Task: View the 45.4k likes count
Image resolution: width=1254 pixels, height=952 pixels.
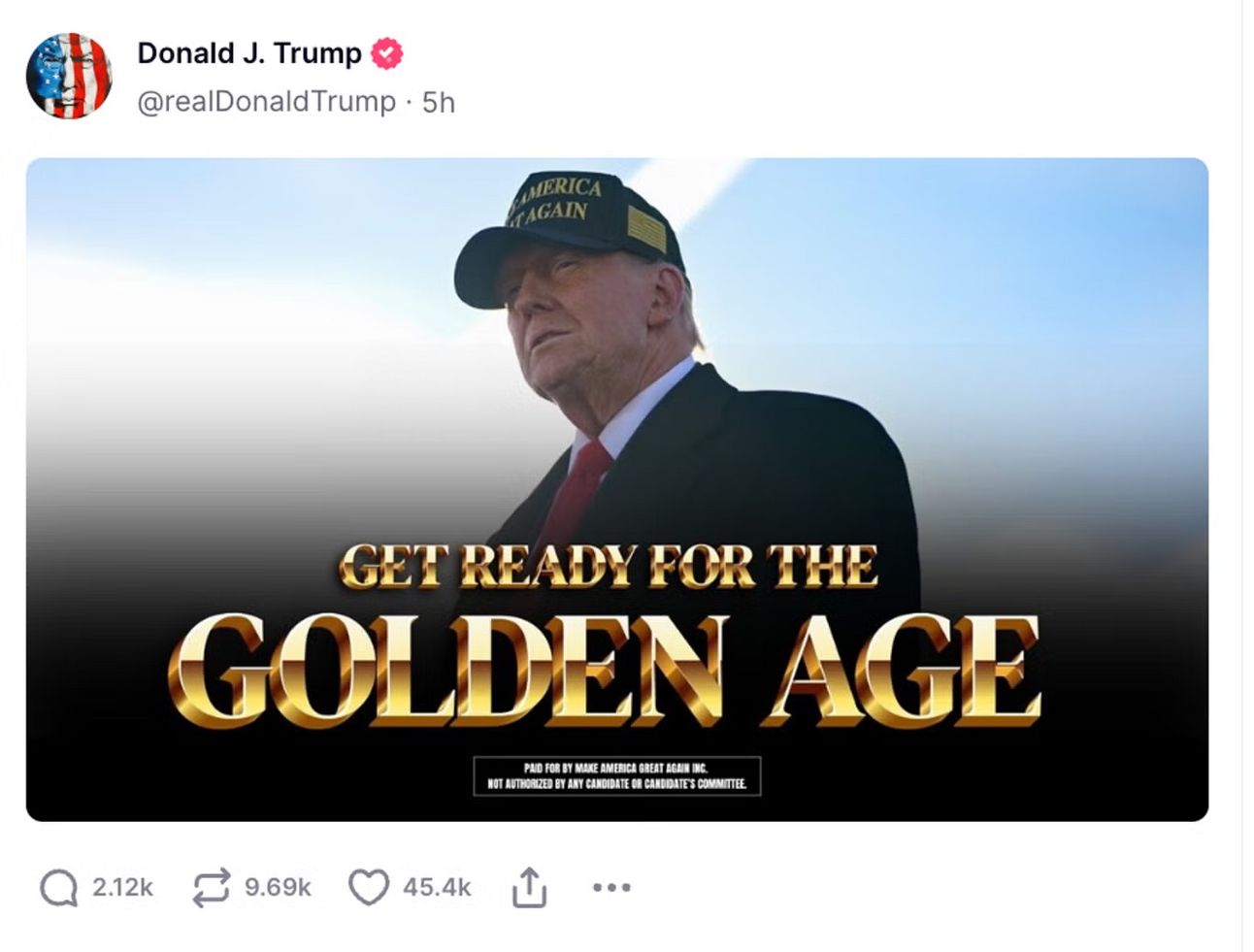Action: 437,887
